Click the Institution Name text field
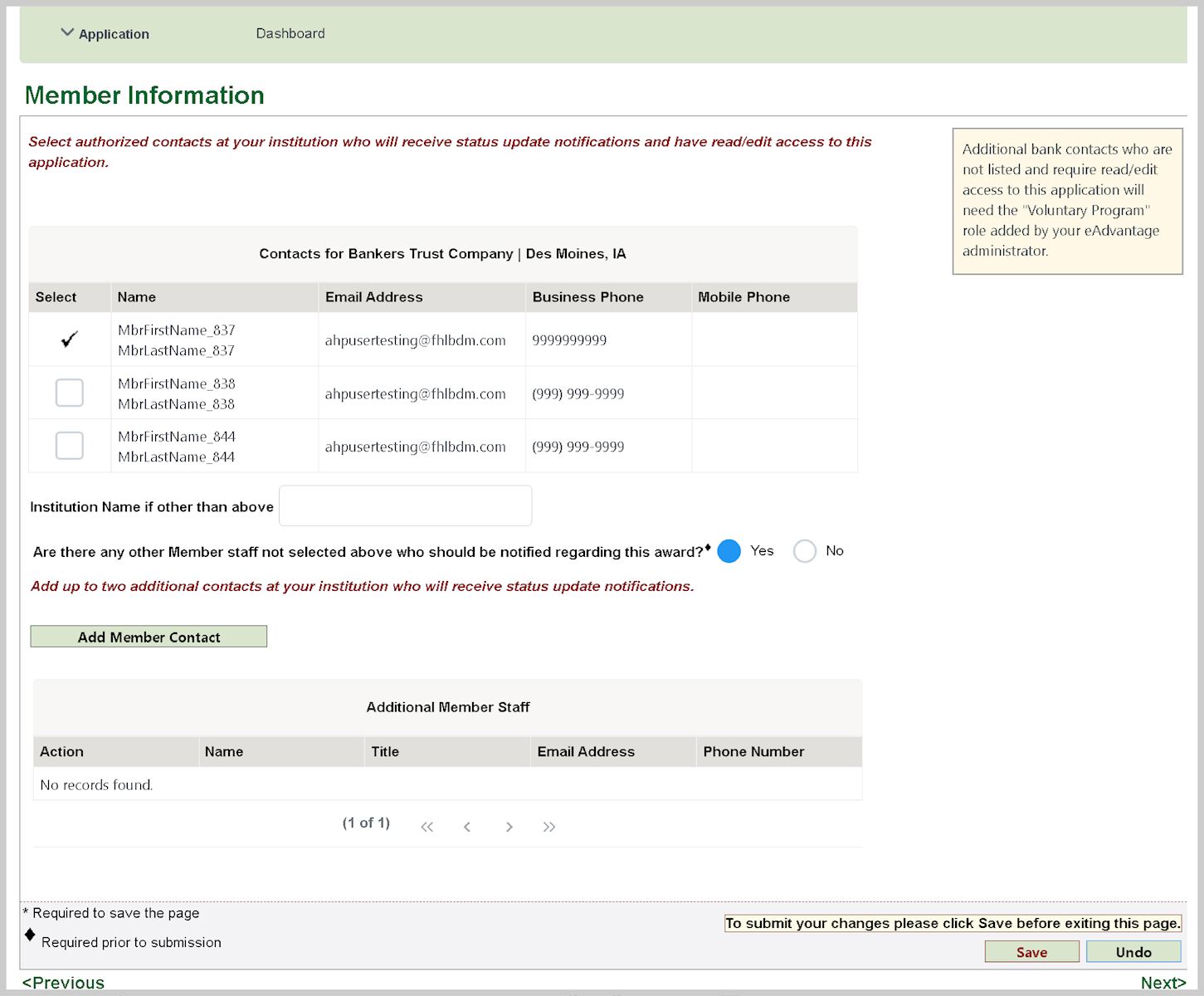 pyautogui.click(x=405, y=505)
